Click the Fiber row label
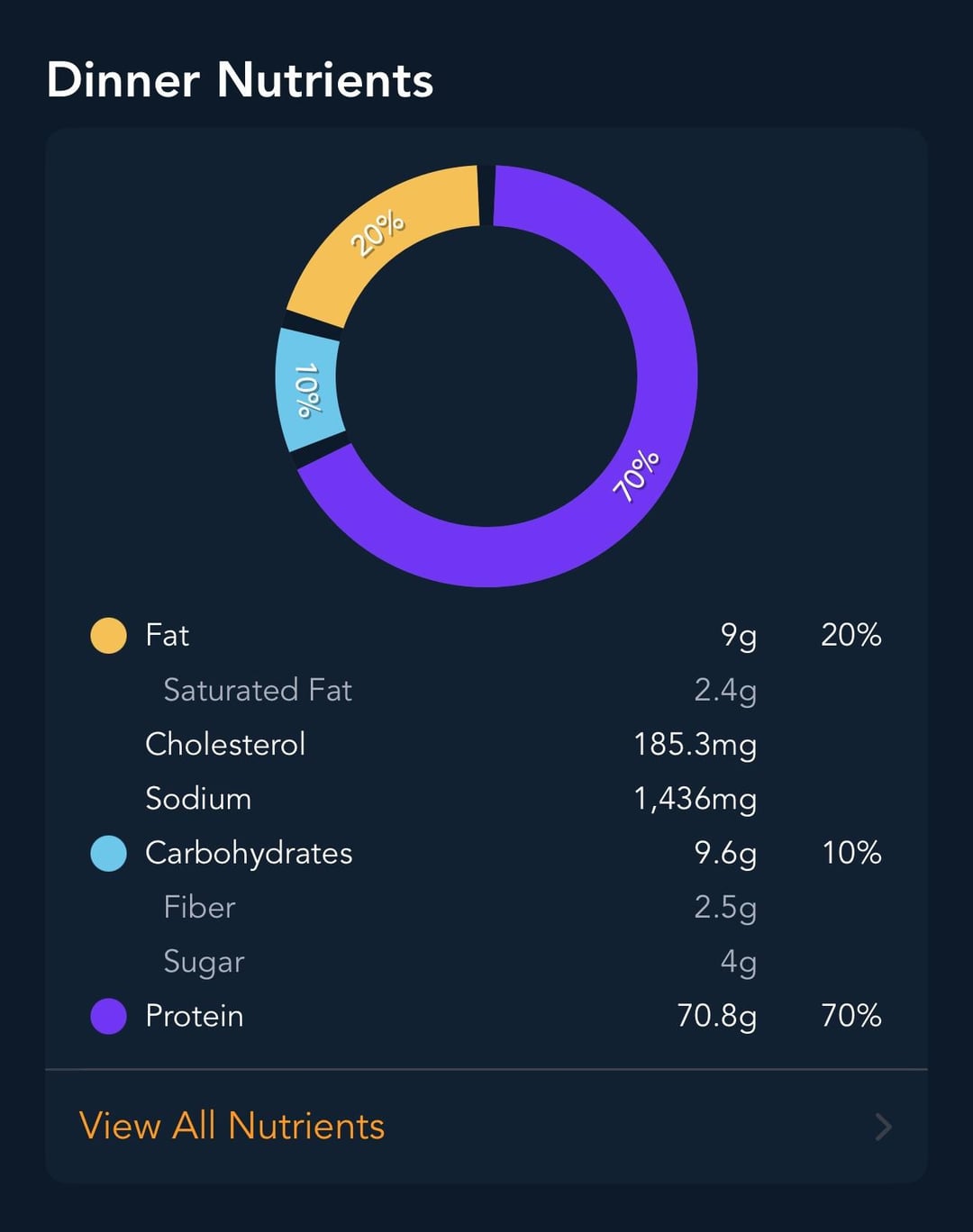The width and height of the screenshot is (973, 1232). [x=199, y=907]
